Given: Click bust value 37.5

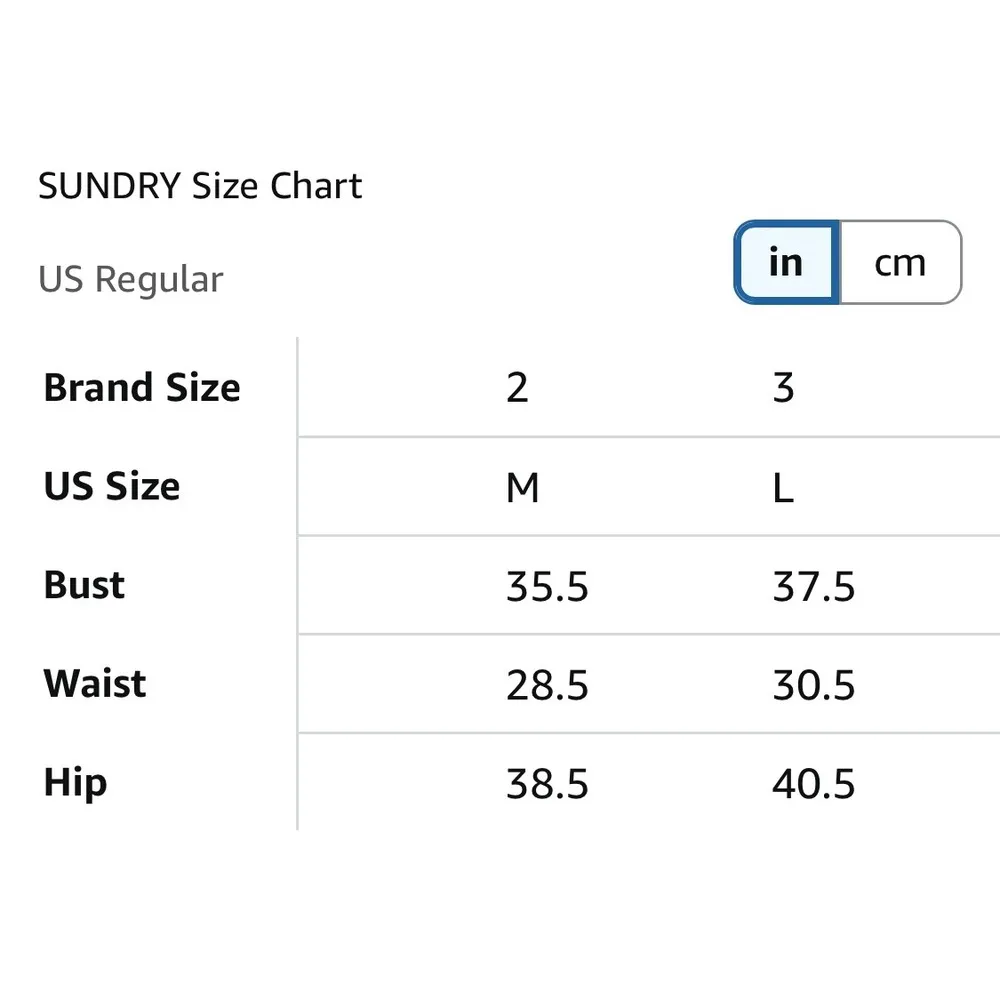Looking at the screenshot, I should pyautogui.click(x=814, y=587).
